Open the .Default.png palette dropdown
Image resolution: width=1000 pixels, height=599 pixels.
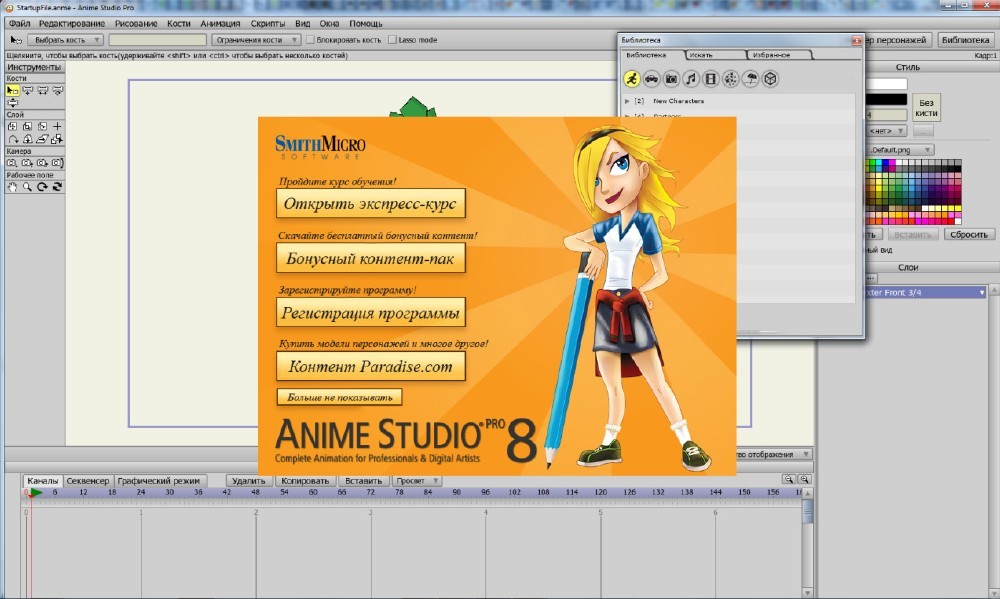point(900,150)
